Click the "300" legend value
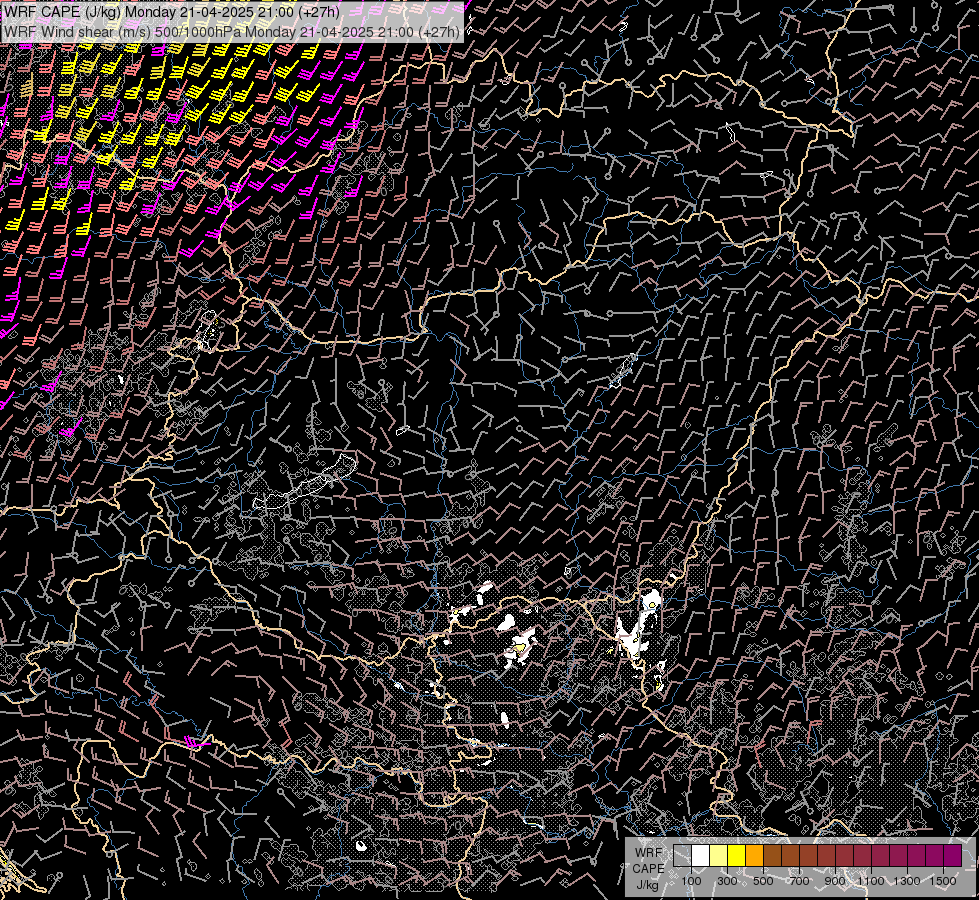979x900 pixels. [x=727, y=881]
